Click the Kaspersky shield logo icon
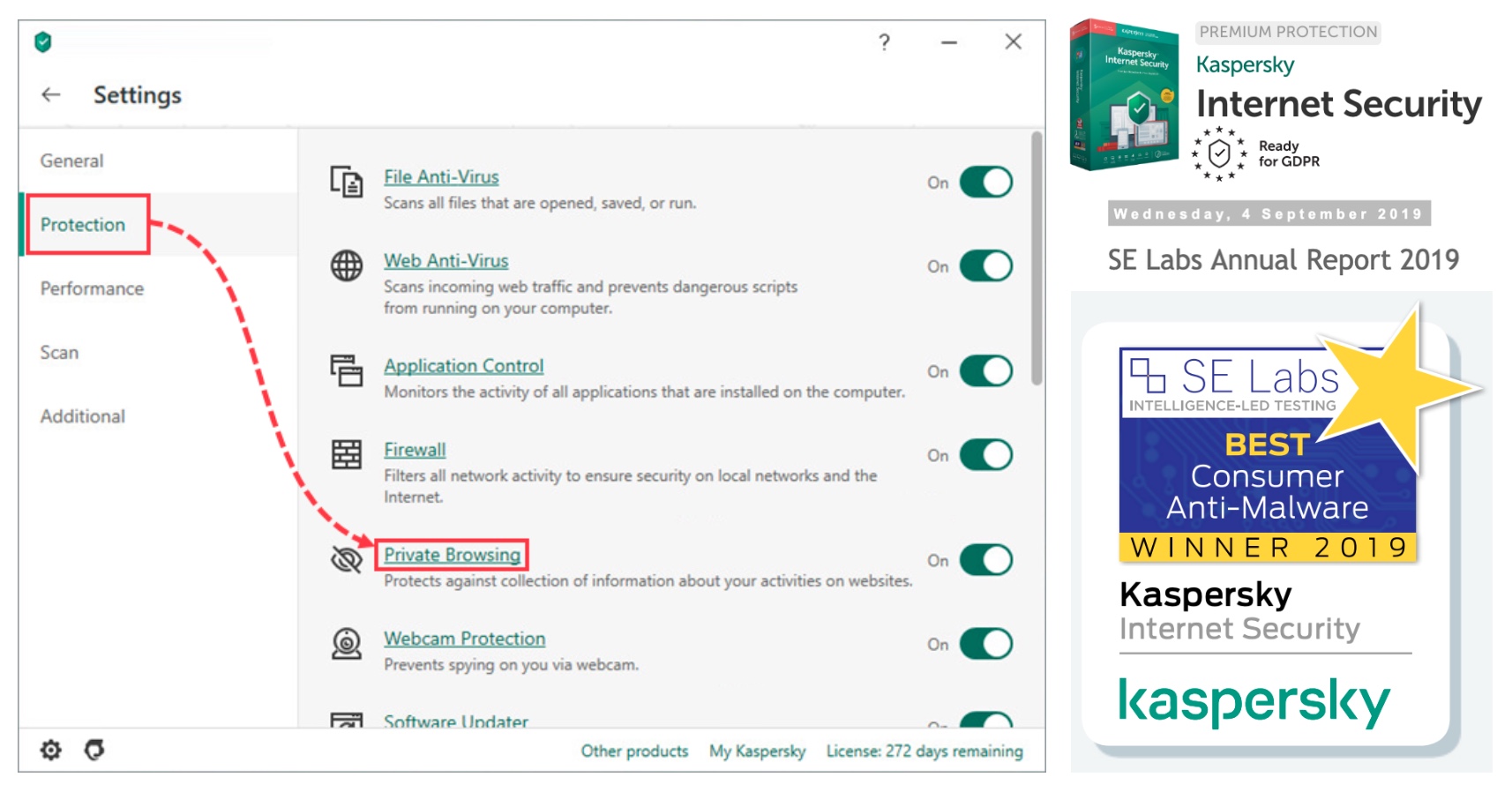This screenshot has height=792, width=1512. pyautogui.click(x=43, y=41)
